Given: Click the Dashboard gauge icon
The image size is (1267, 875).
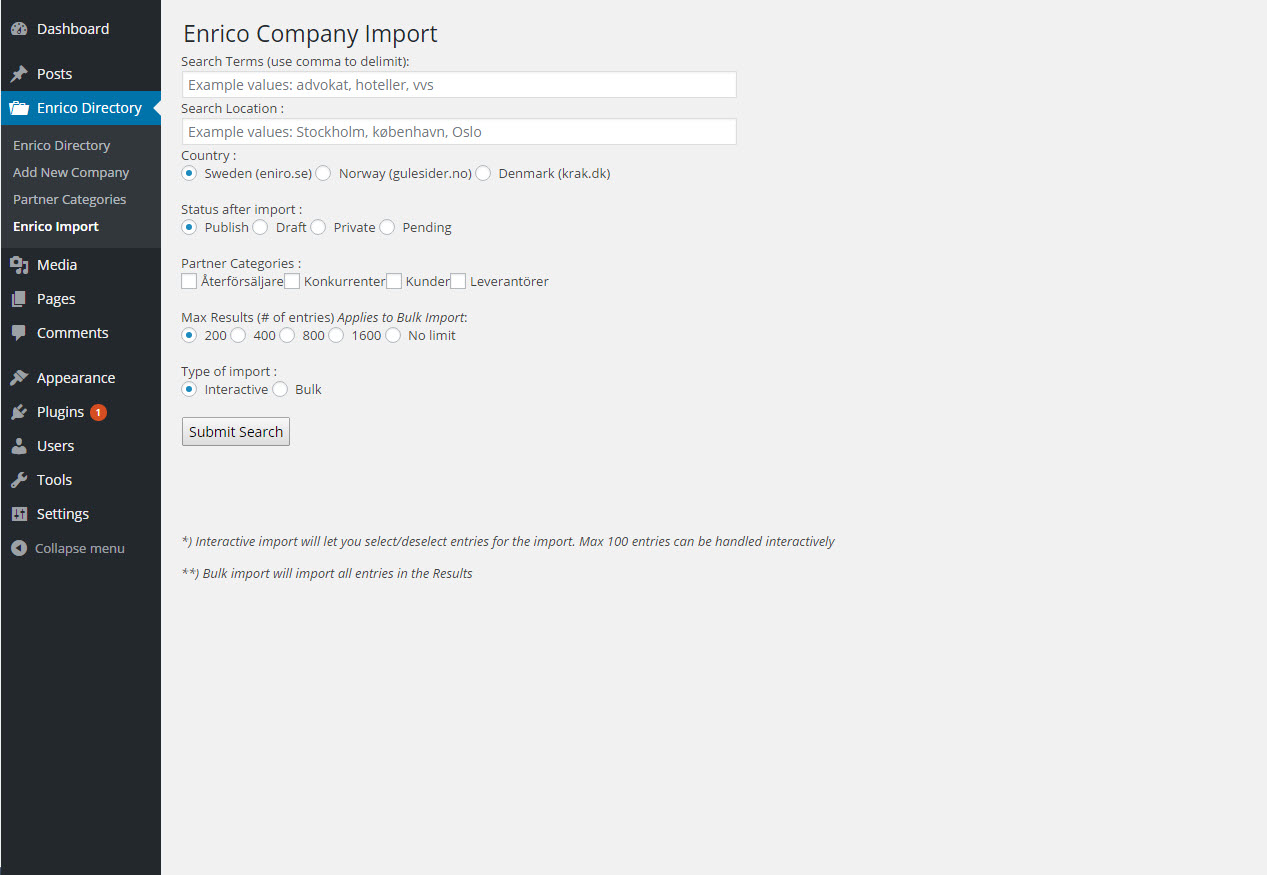Looking at the screenshot, I should pos(19,29).
